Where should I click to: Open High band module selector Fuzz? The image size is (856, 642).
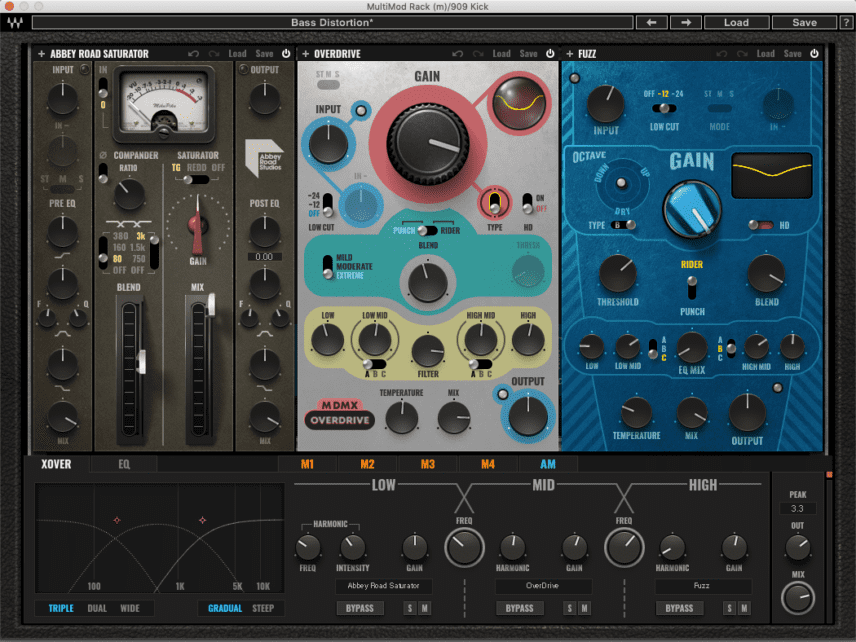pyautogui.click(x=702, y=586)
